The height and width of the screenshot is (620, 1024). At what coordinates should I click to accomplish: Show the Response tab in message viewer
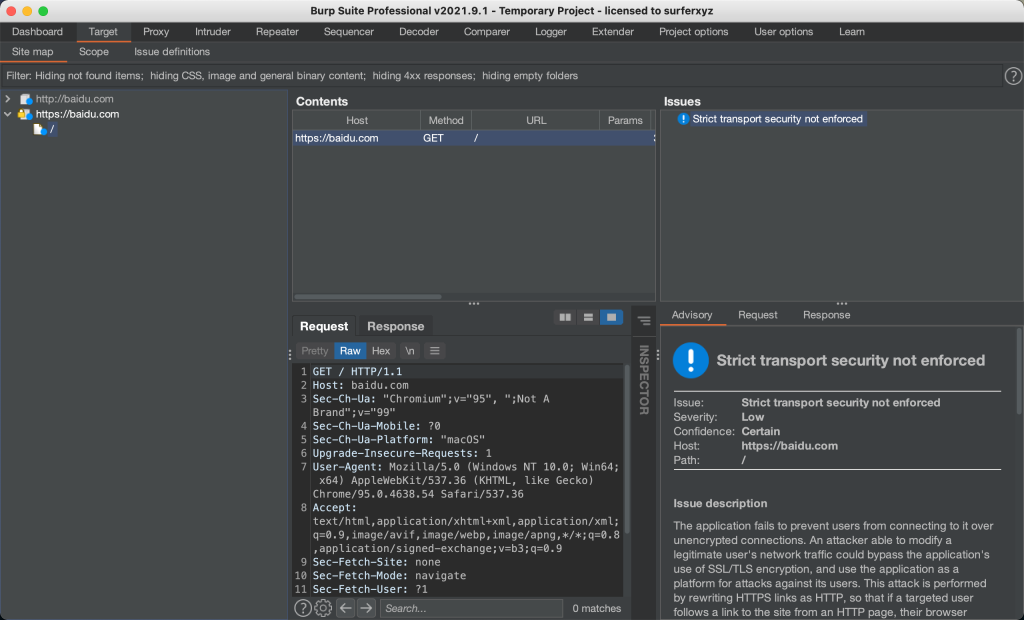[x=396, y=326]
